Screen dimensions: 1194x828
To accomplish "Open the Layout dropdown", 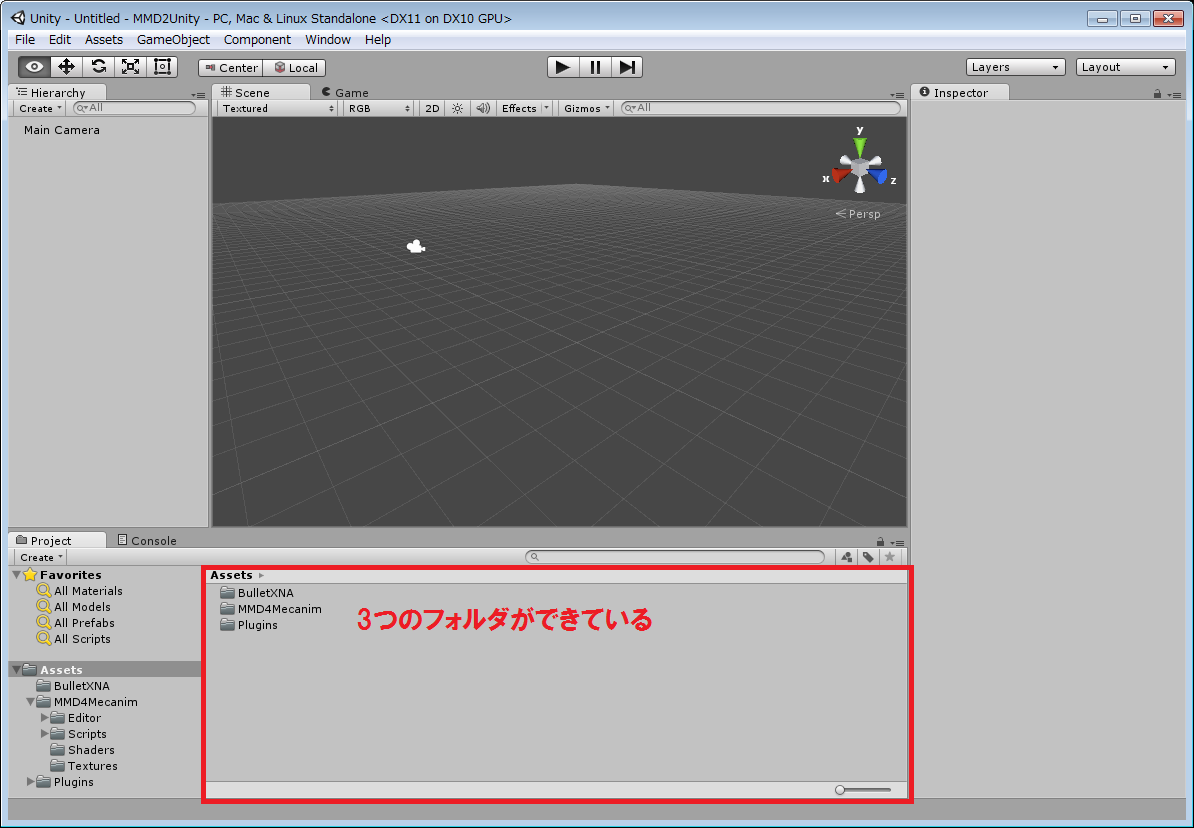I will [1125, 67].
